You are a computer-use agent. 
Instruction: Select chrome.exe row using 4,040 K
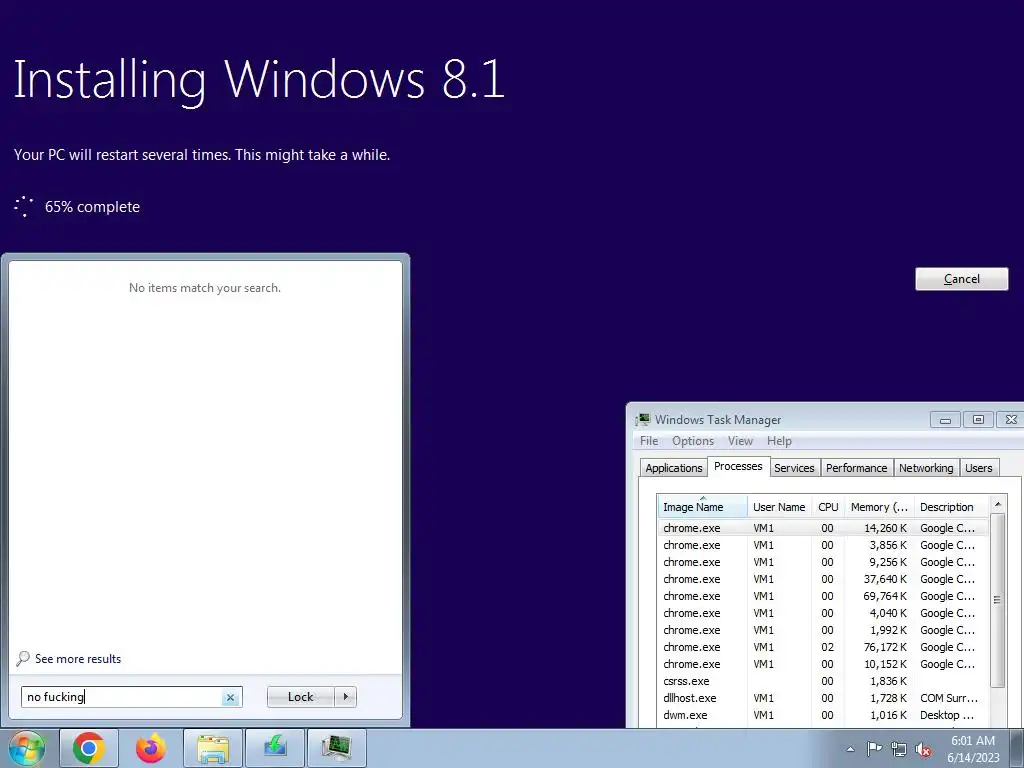(823, 613)
